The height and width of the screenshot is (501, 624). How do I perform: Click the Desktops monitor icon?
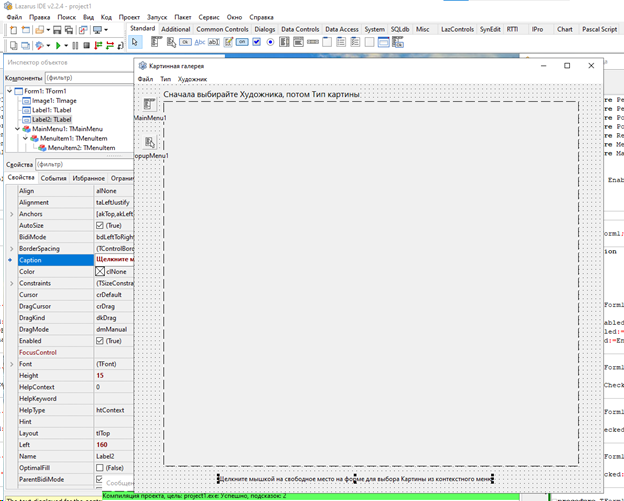tap(97, 30)
